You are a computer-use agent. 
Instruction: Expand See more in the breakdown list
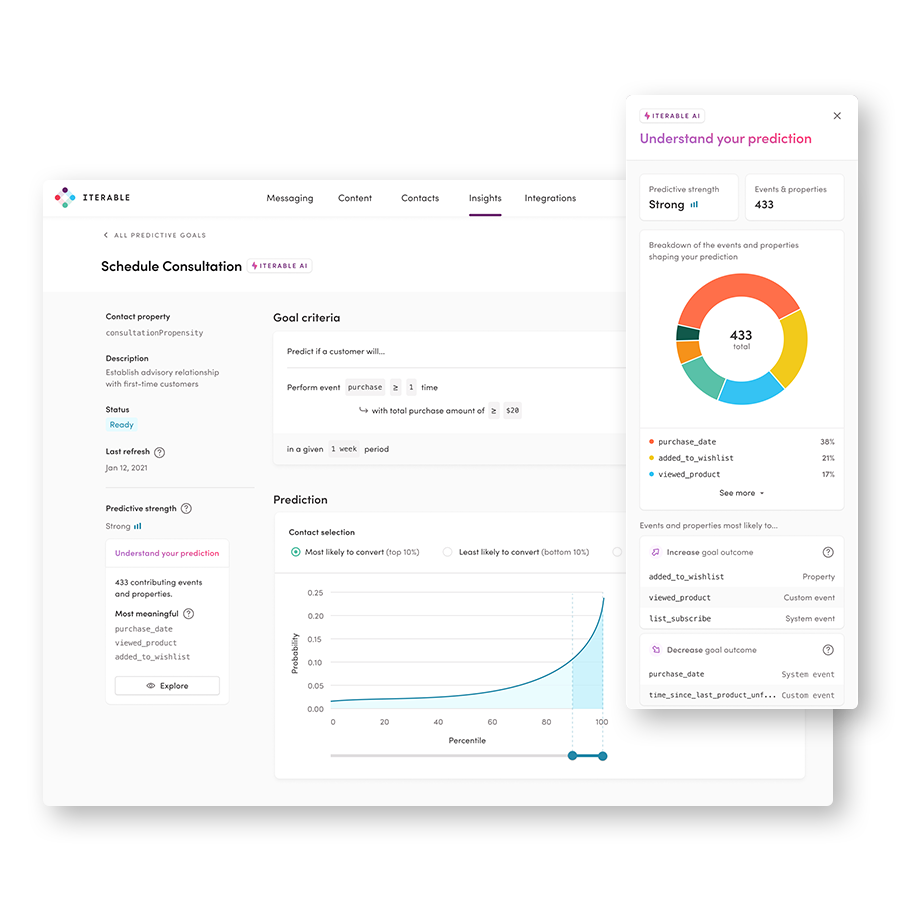point(742,493)
